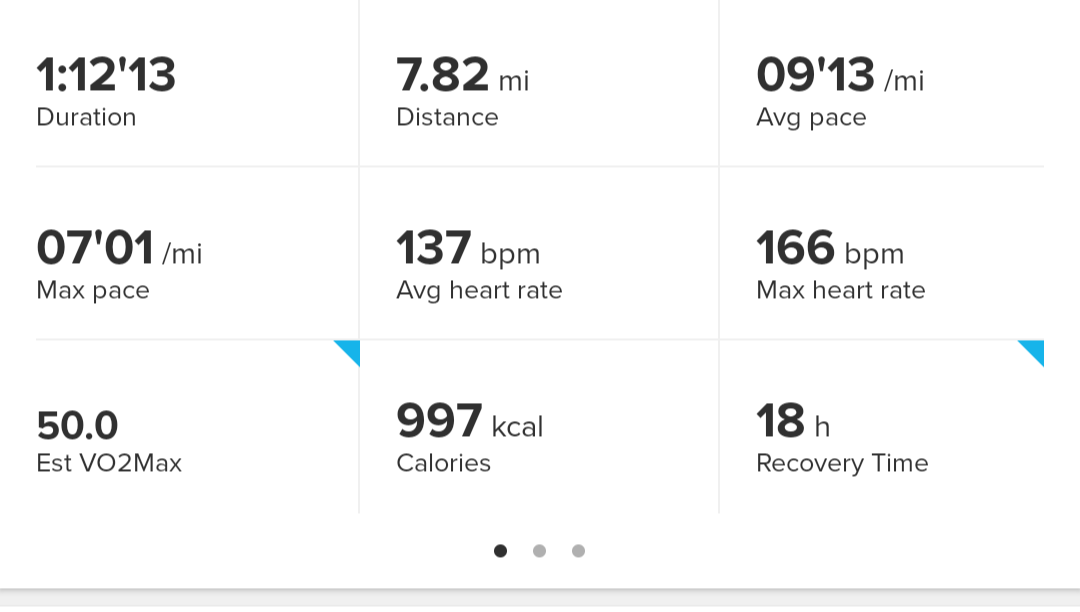Select the first page indicator dot
Screen dimensions: 1080x612
point(501,551)
